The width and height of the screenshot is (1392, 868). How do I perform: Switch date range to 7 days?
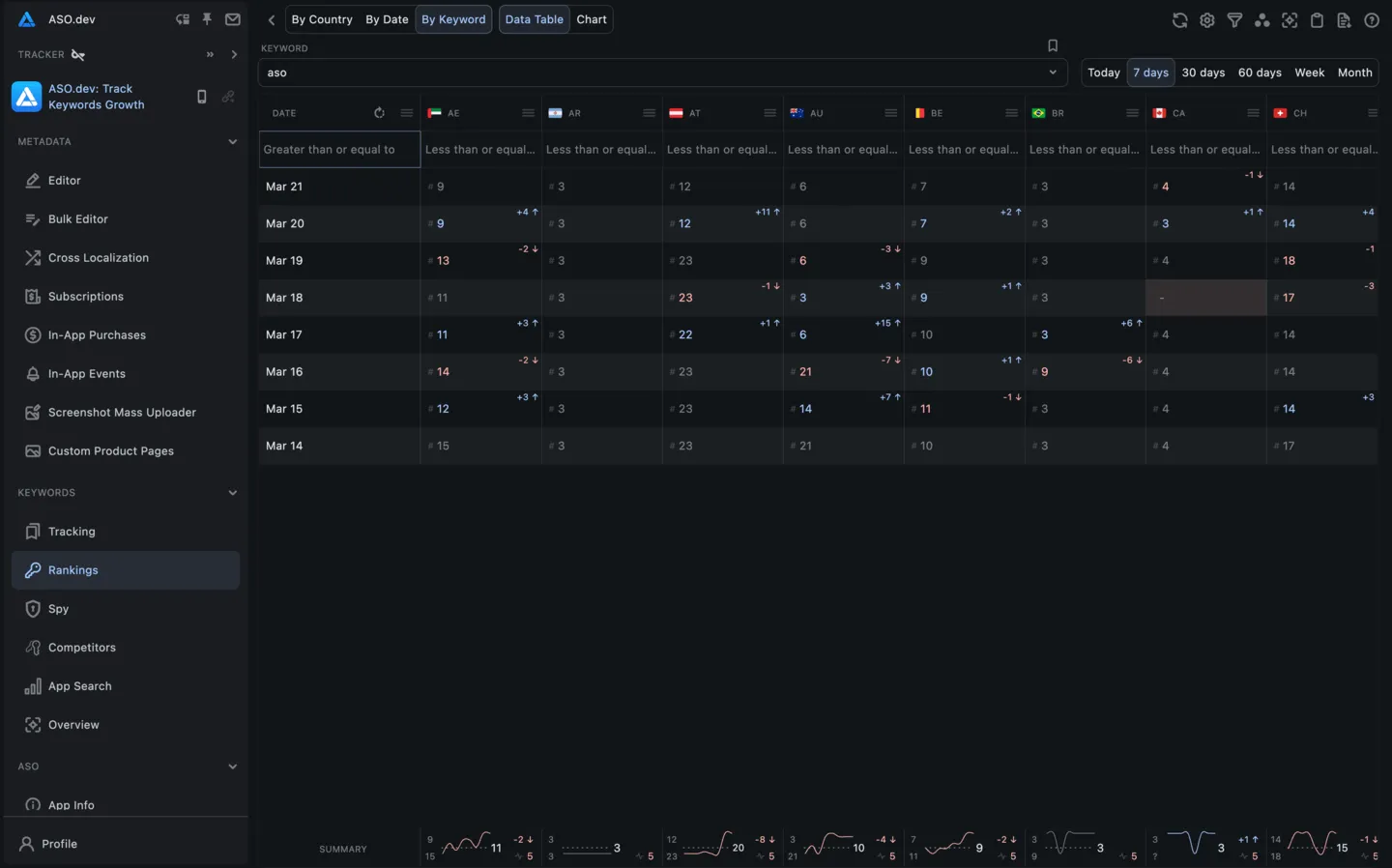coord(1150,72)
